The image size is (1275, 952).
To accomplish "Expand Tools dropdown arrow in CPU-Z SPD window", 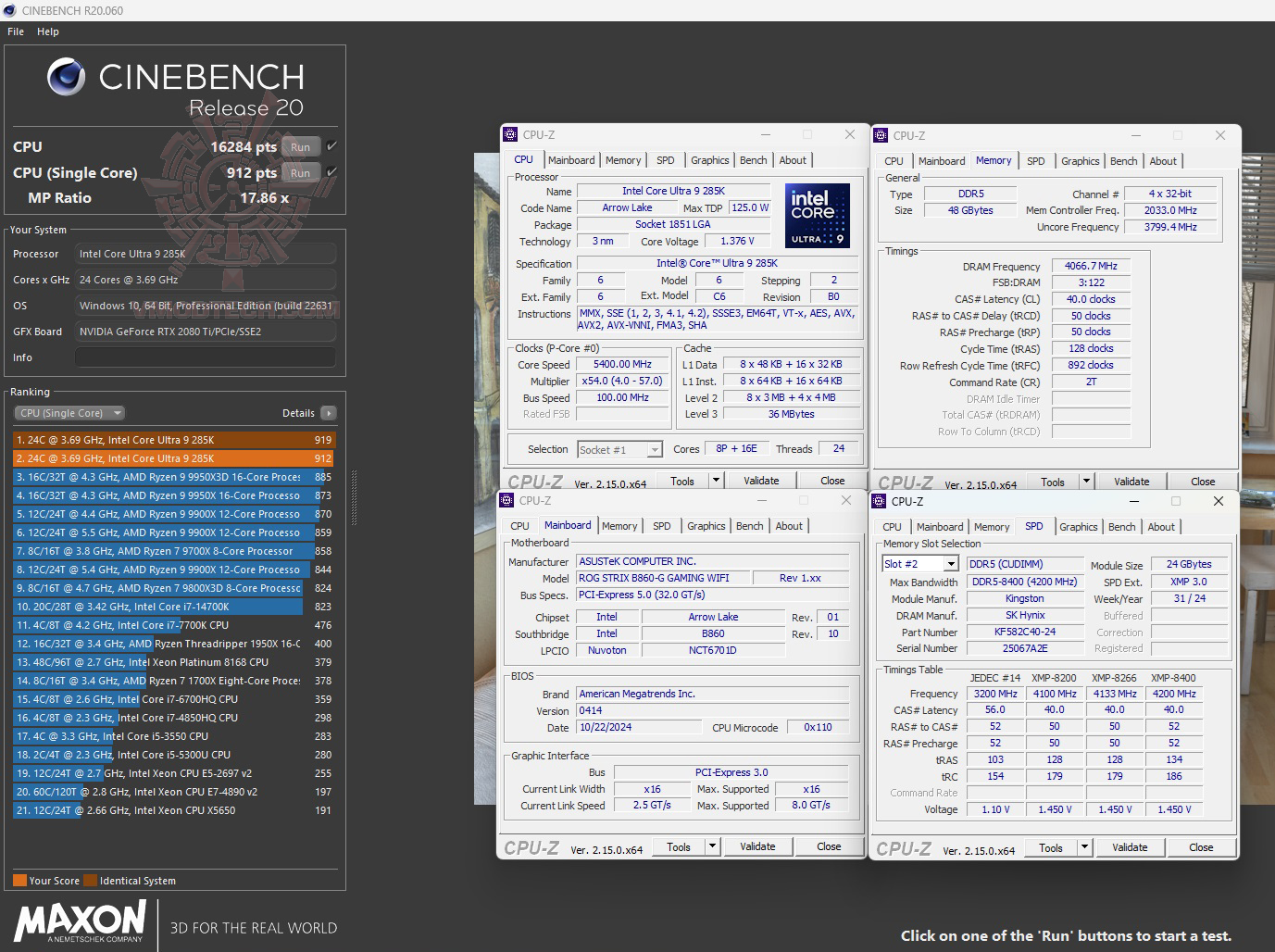I will (1084, 847).
